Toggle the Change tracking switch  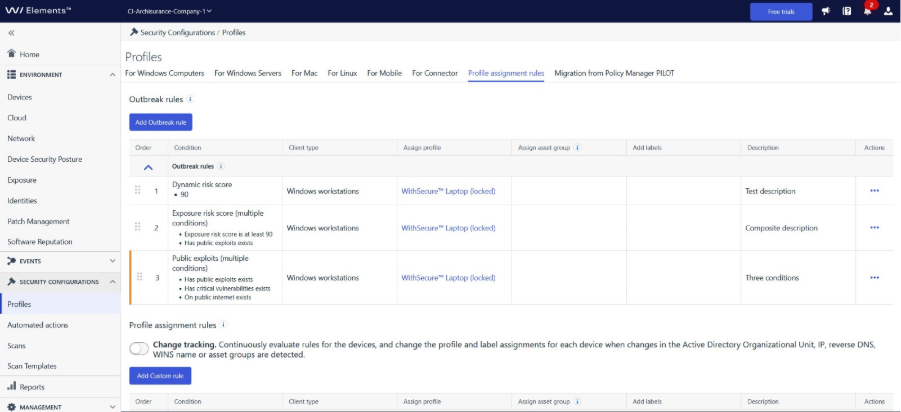139,348
